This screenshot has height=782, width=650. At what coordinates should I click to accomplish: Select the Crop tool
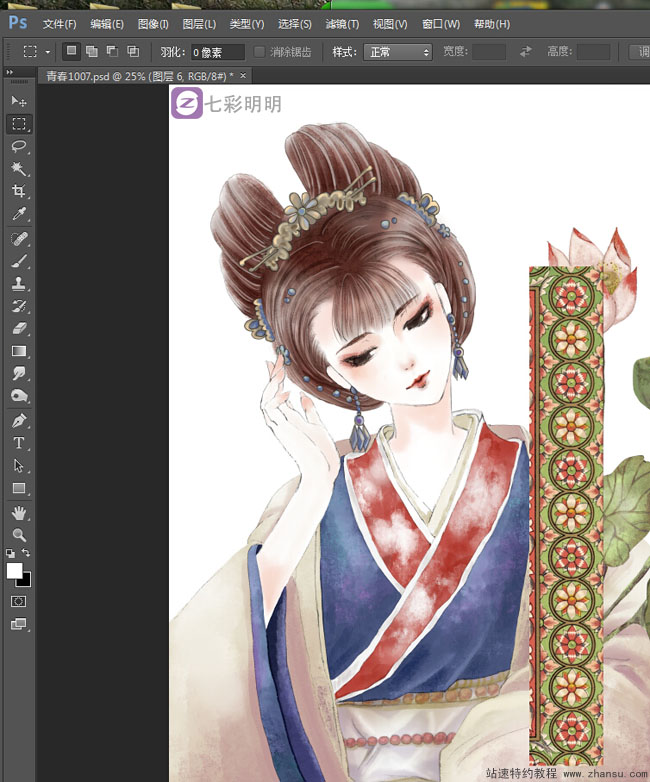coord(19,191)
